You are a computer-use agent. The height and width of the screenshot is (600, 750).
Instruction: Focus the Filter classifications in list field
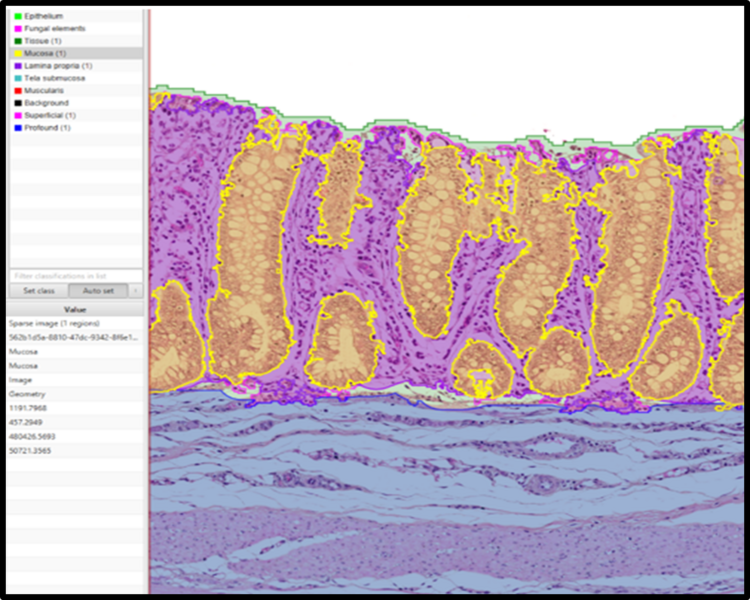point(75,275)
